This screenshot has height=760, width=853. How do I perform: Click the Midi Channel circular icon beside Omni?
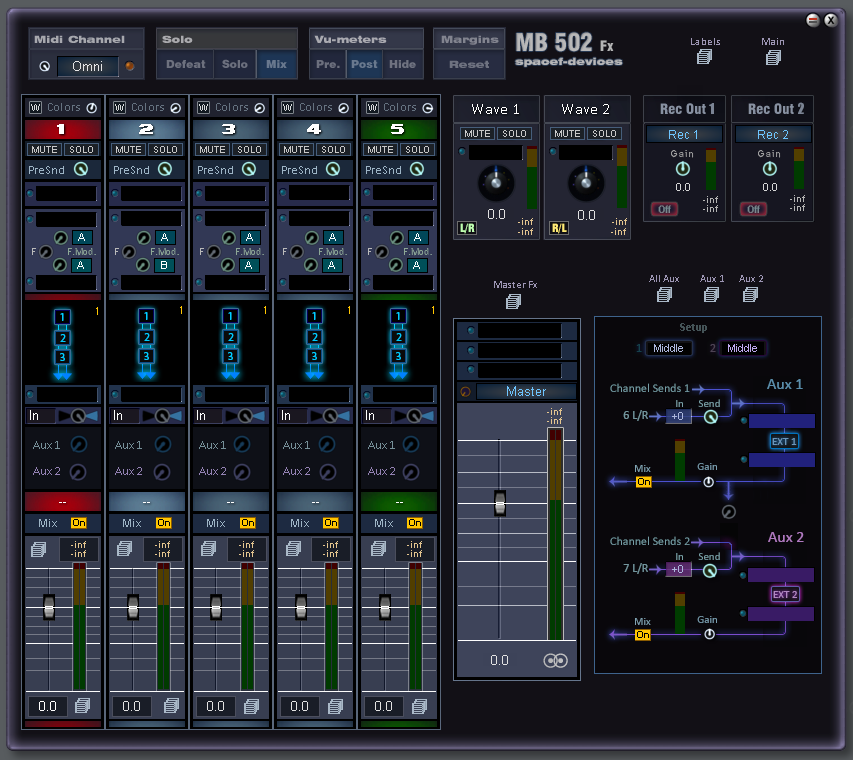45,66
